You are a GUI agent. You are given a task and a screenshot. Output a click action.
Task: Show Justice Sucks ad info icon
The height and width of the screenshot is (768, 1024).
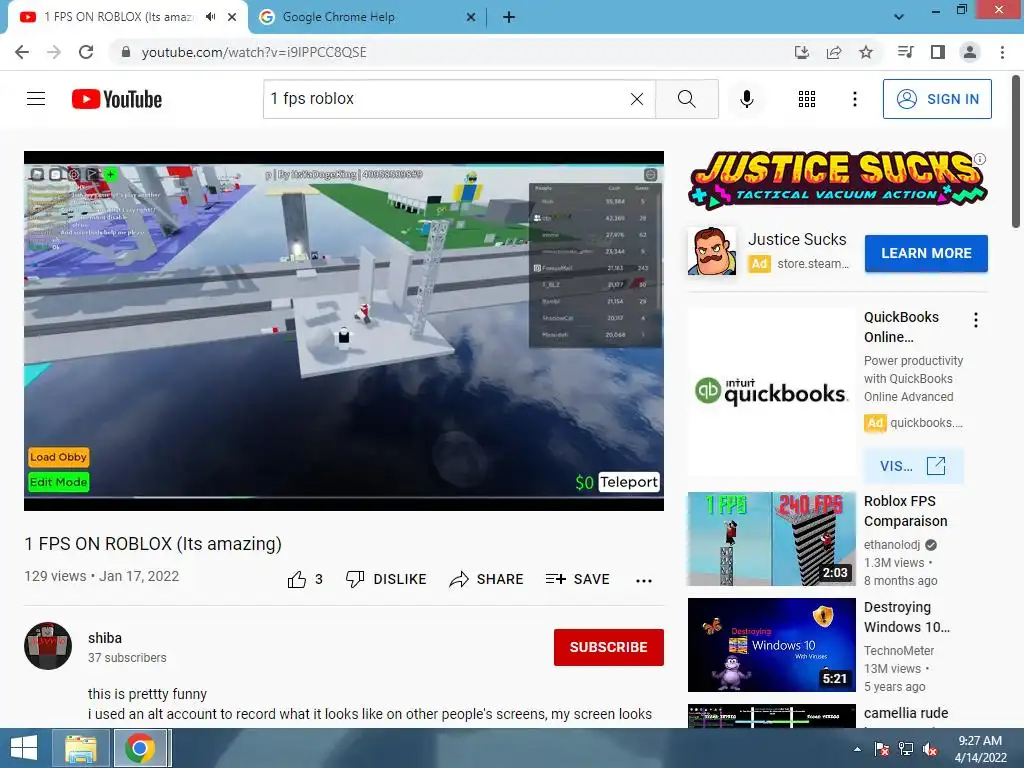click(980, 159)
